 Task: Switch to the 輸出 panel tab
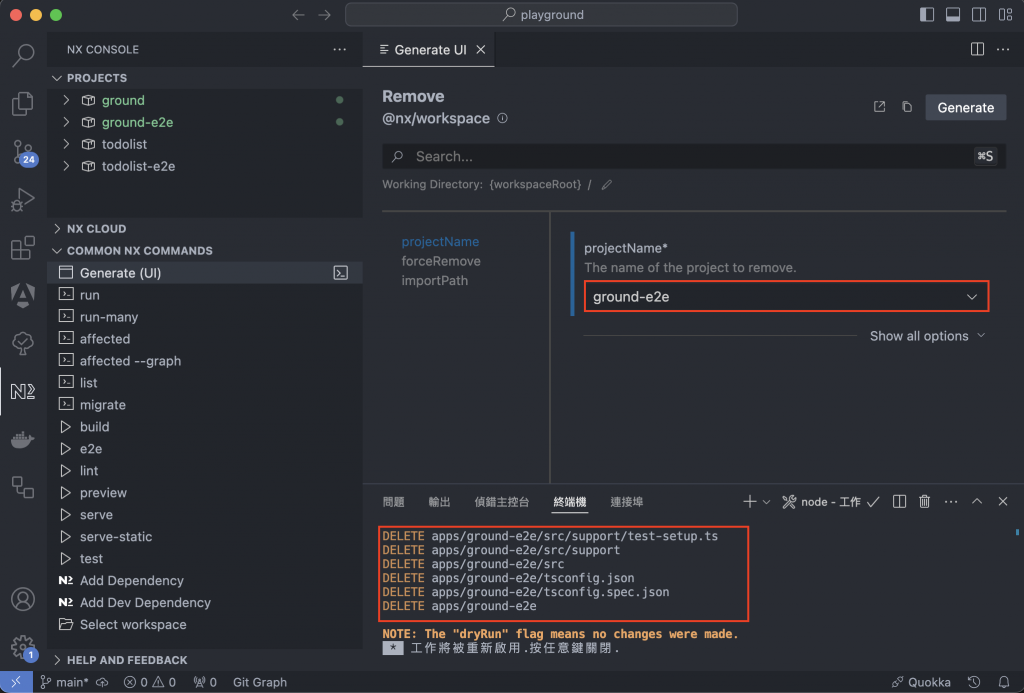[440, 502]
